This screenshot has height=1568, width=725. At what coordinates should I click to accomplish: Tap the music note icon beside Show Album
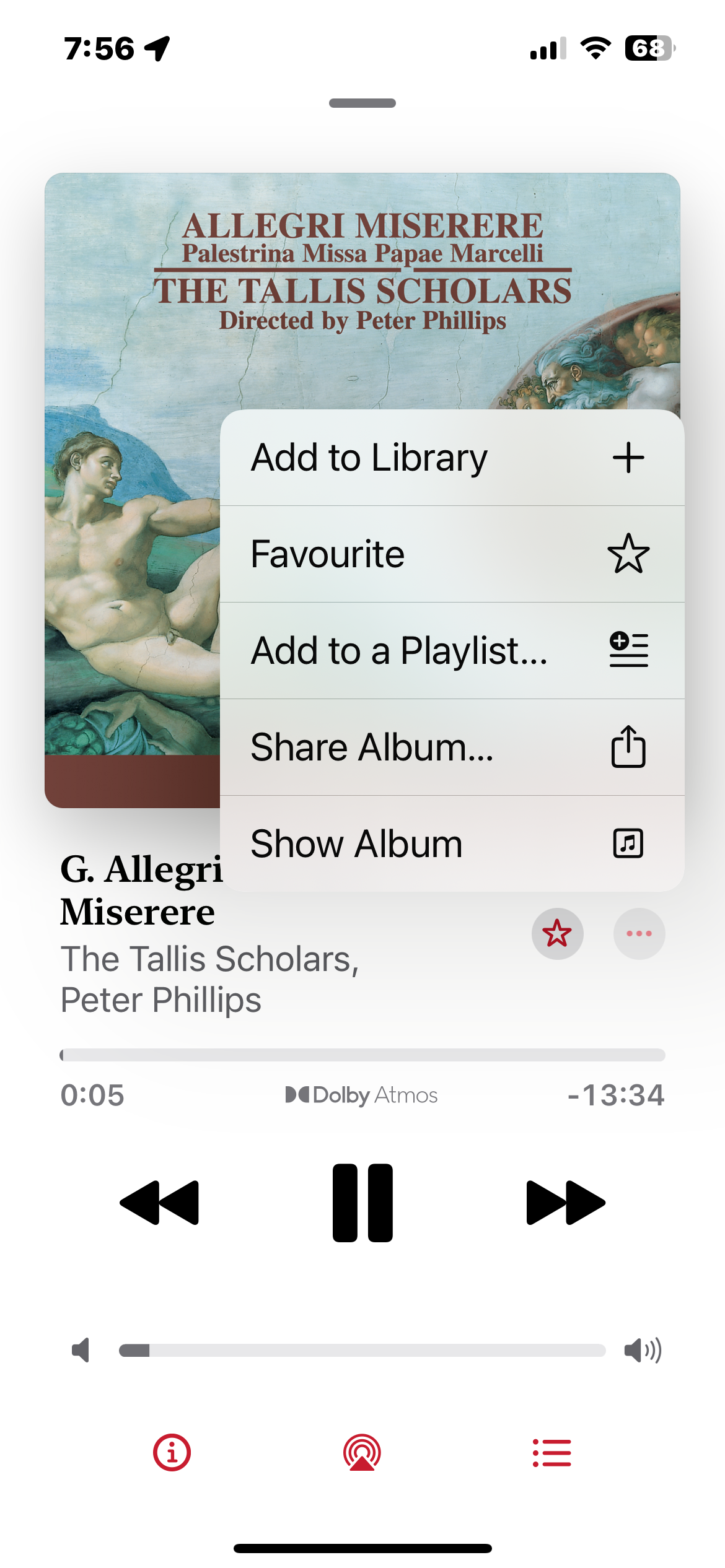628,843
